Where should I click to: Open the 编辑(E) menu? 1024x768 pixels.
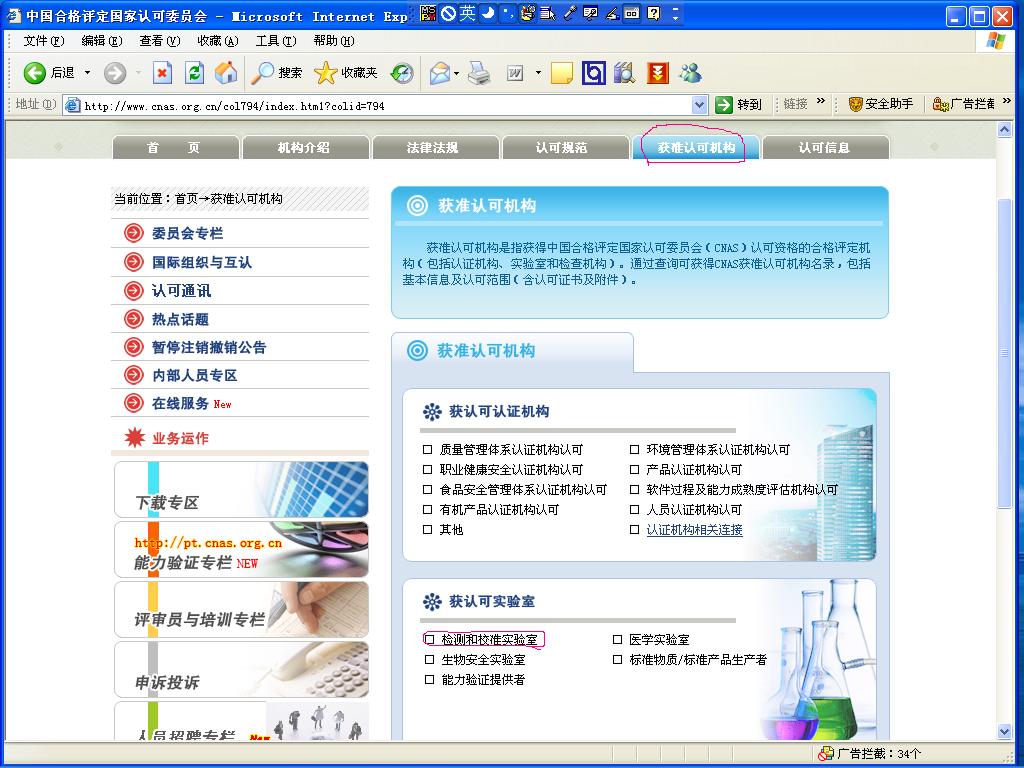click(x=102, y=40)
